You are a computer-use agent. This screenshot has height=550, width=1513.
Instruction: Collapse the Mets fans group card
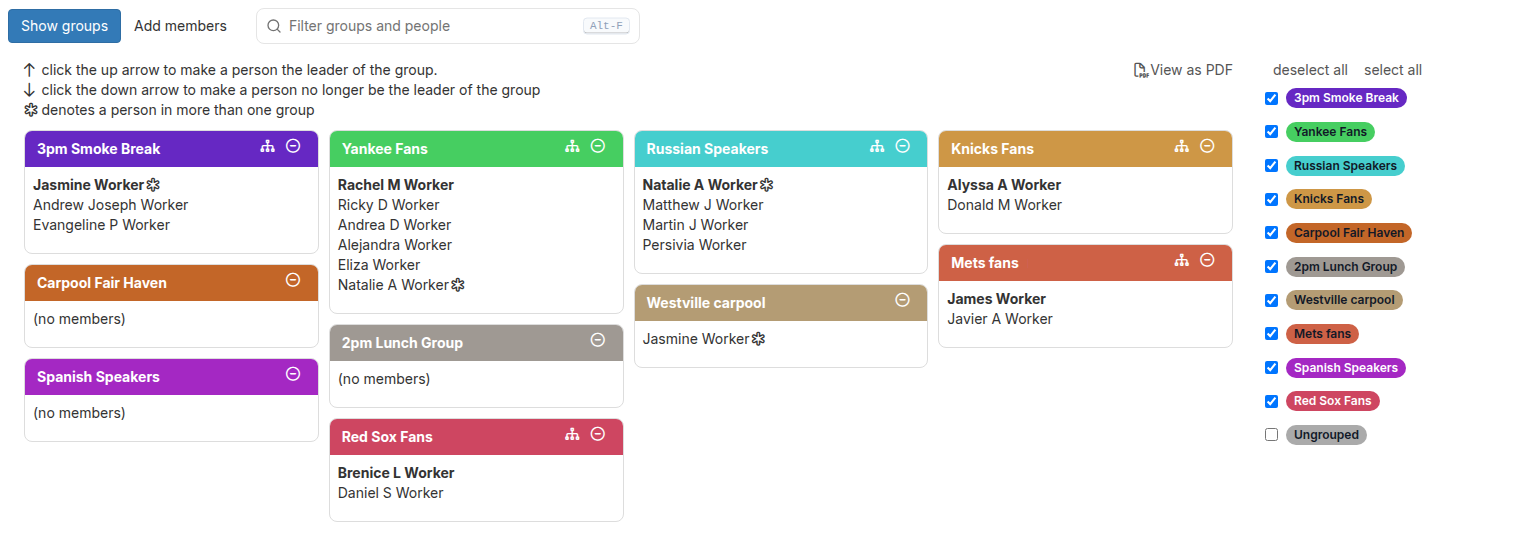pyautogui.click(x=1207, y=260)
